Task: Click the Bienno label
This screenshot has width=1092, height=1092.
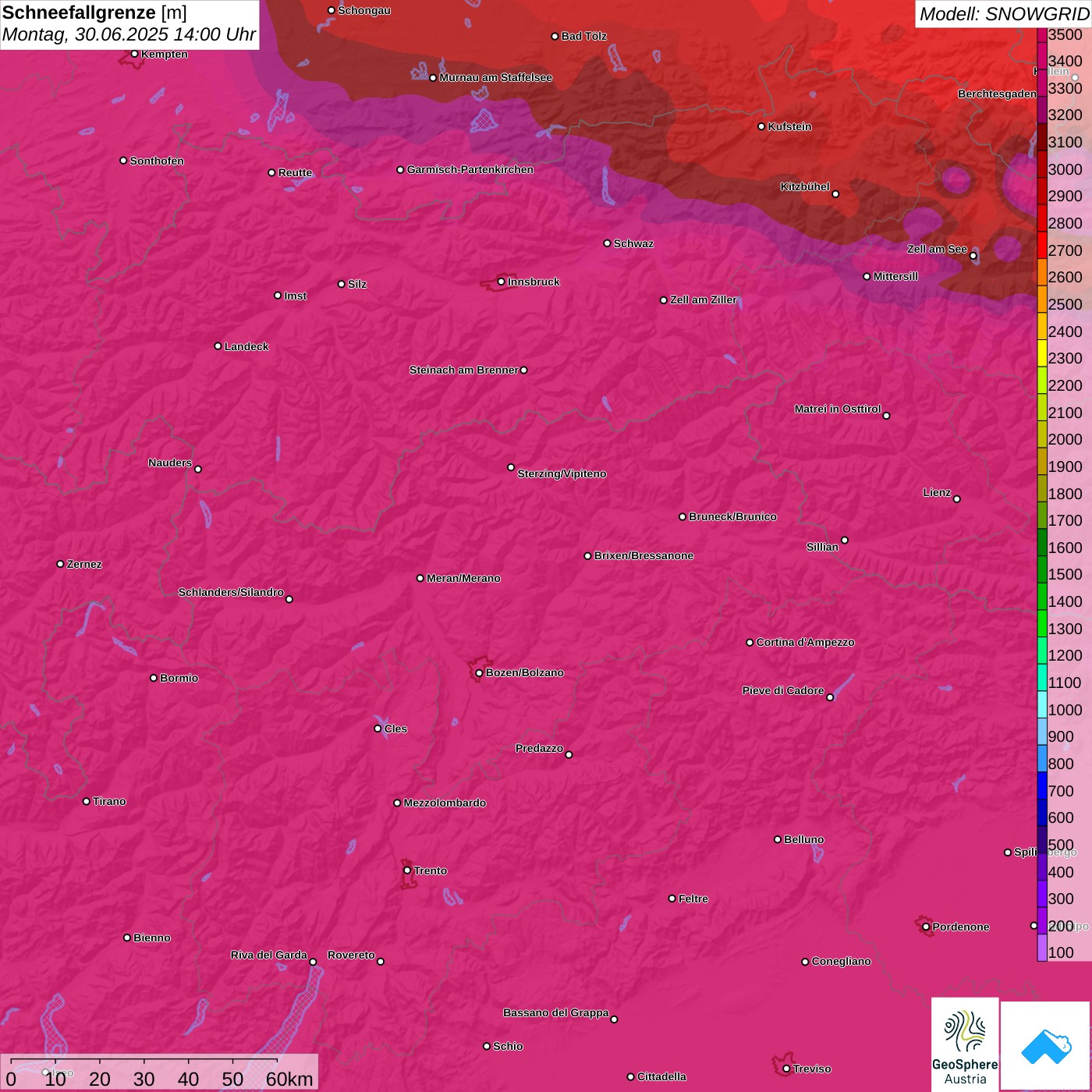Action: (x=151, y=938)
